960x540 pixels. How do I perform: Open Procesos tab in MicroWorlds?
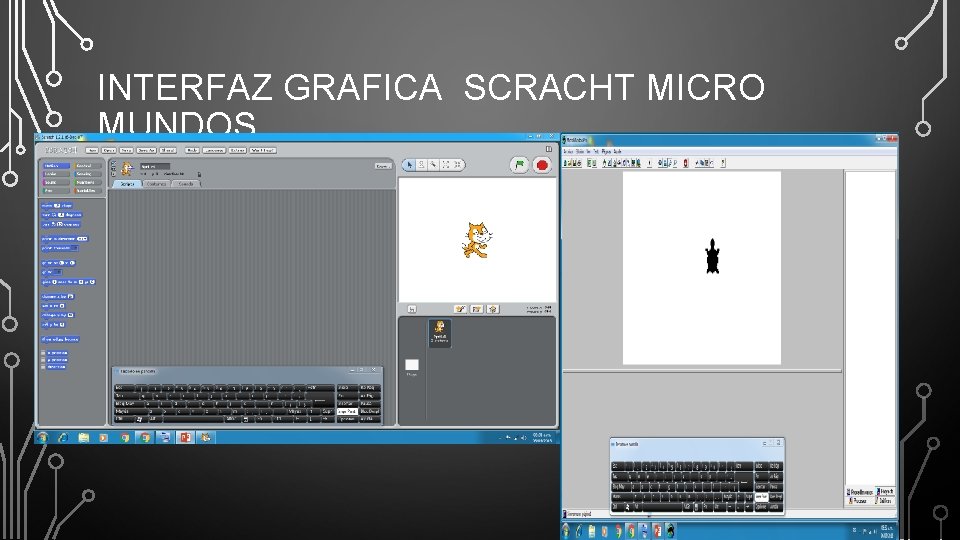[860, 500]
